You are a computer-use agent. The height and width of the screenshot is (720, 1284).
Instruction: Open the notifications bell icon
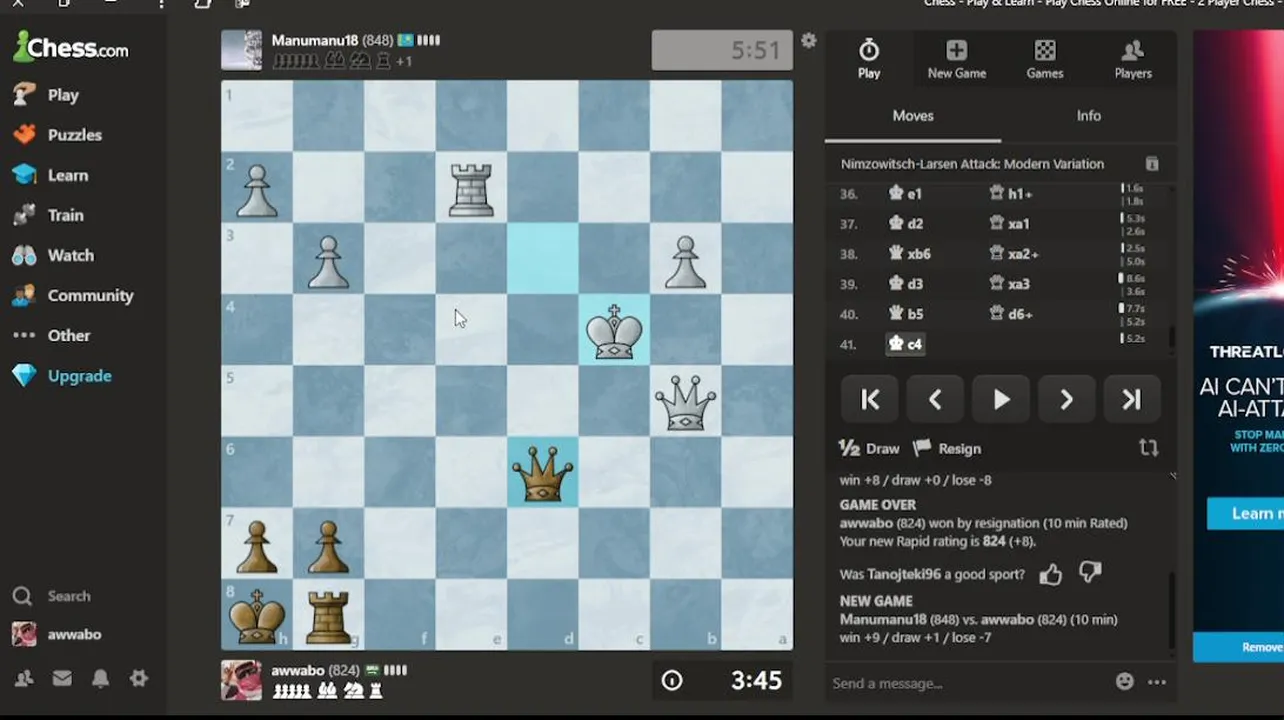[x=101, y=678]
